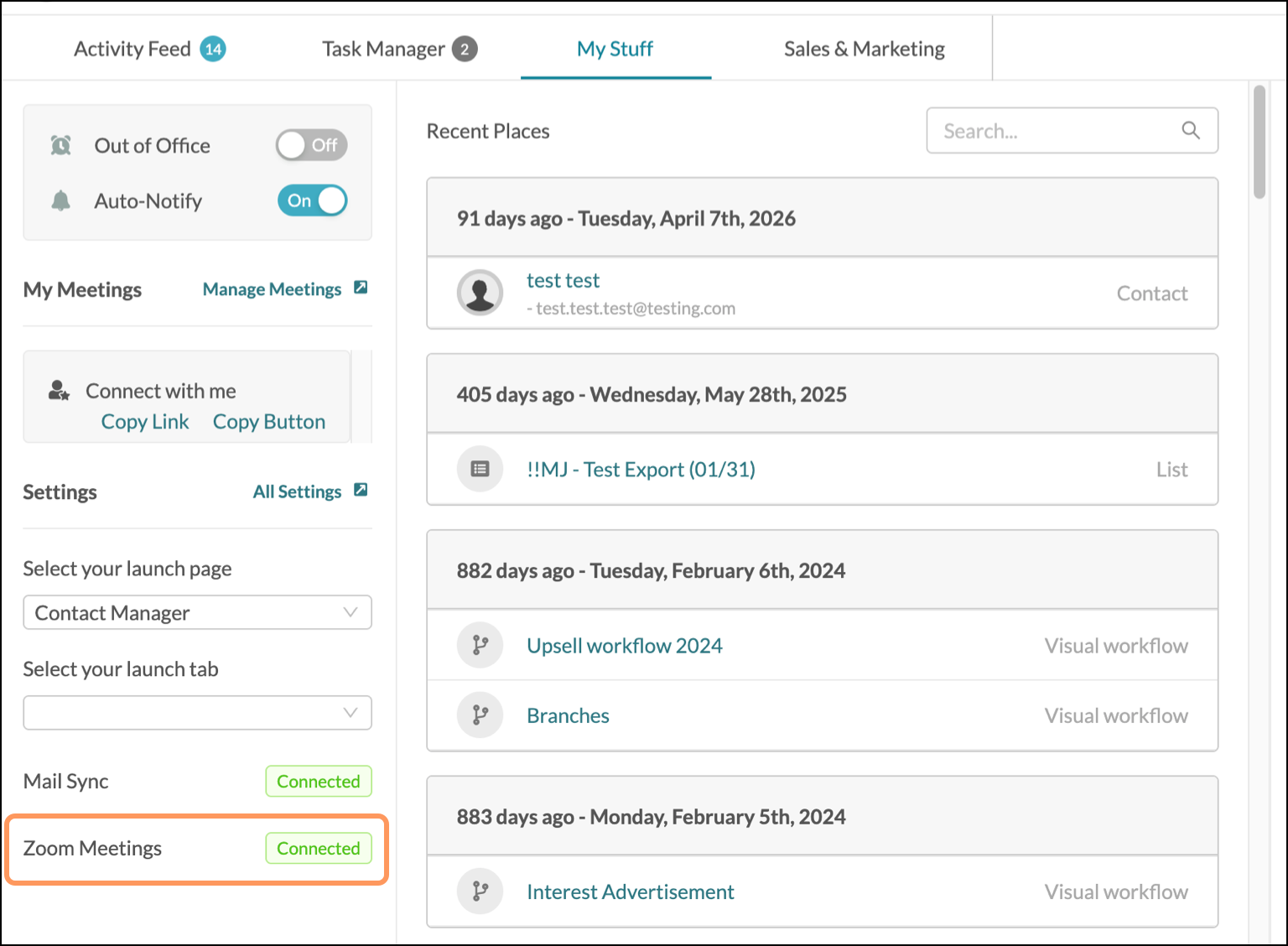Click the workflow icon beside Branches
Screen dimensions: 1288x946
click(x=480, y=715)
